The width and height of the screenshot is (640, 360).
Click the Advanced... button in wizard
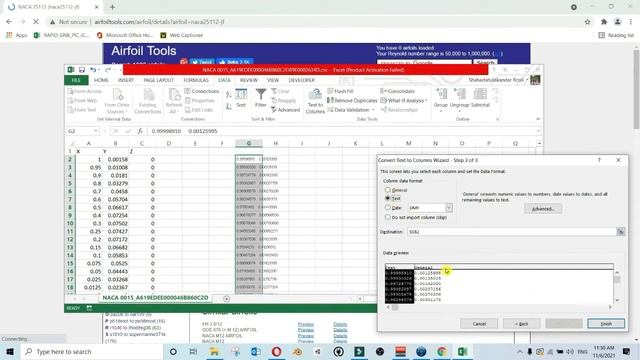pos(543,209)
